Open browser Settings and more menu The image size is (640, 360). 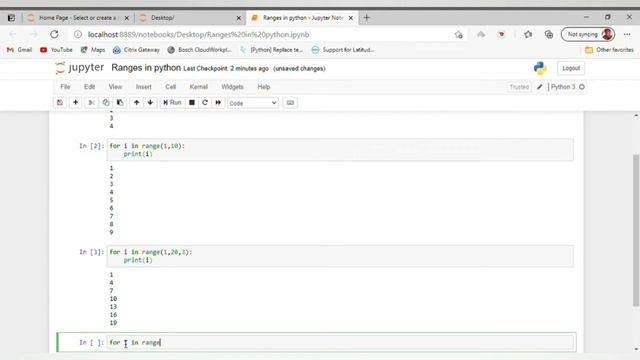pos(627,34)
